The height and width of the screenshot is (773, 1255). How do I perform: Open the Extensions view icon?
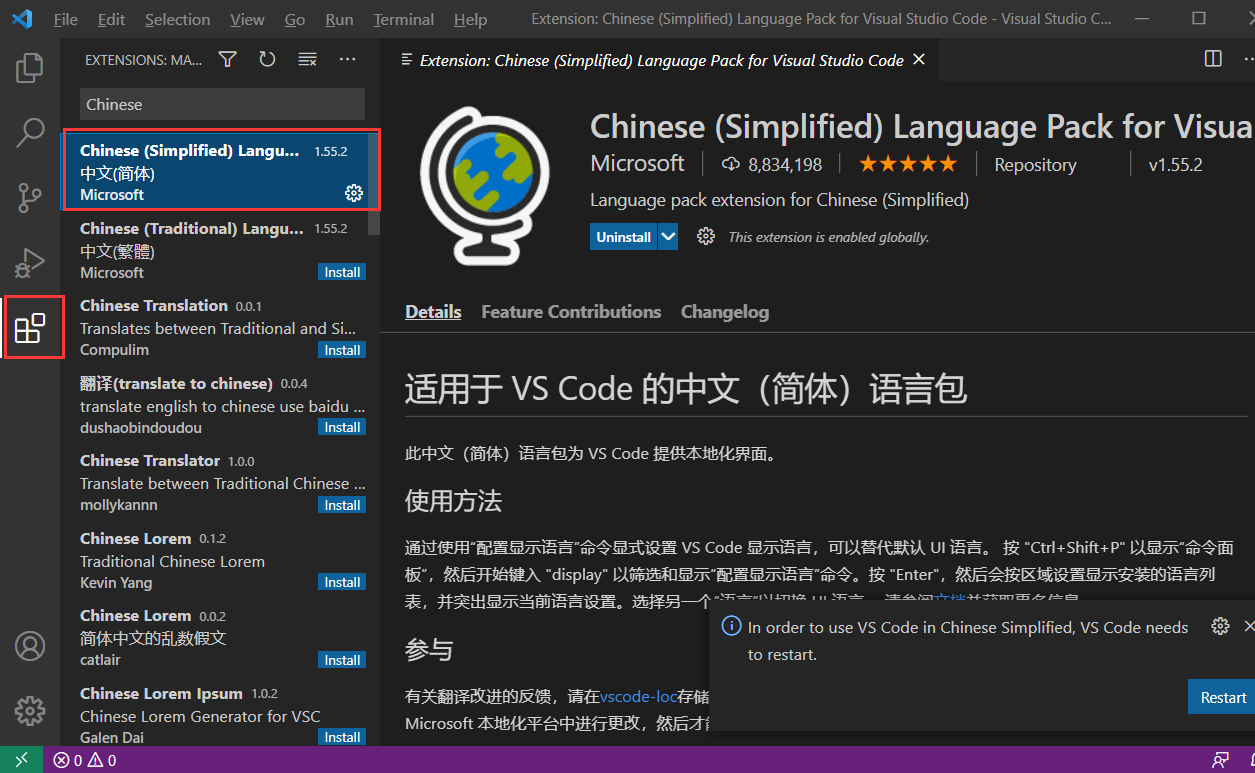[30, 327]
